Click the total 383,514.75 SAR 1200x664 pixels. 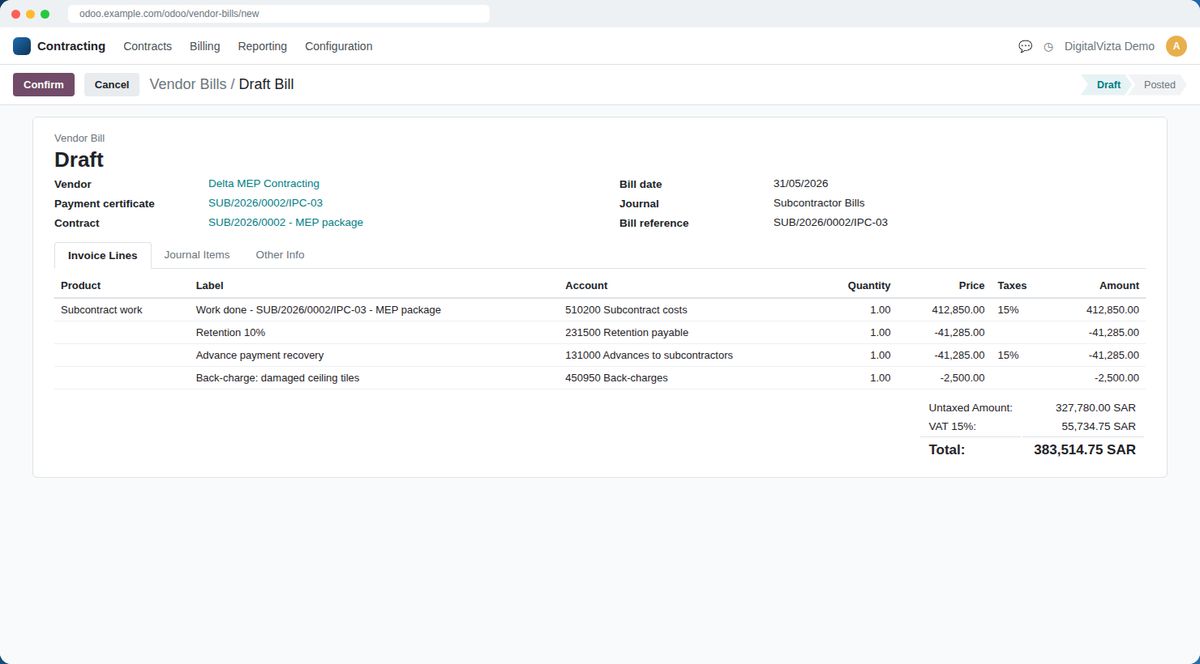coord(1085,450)
